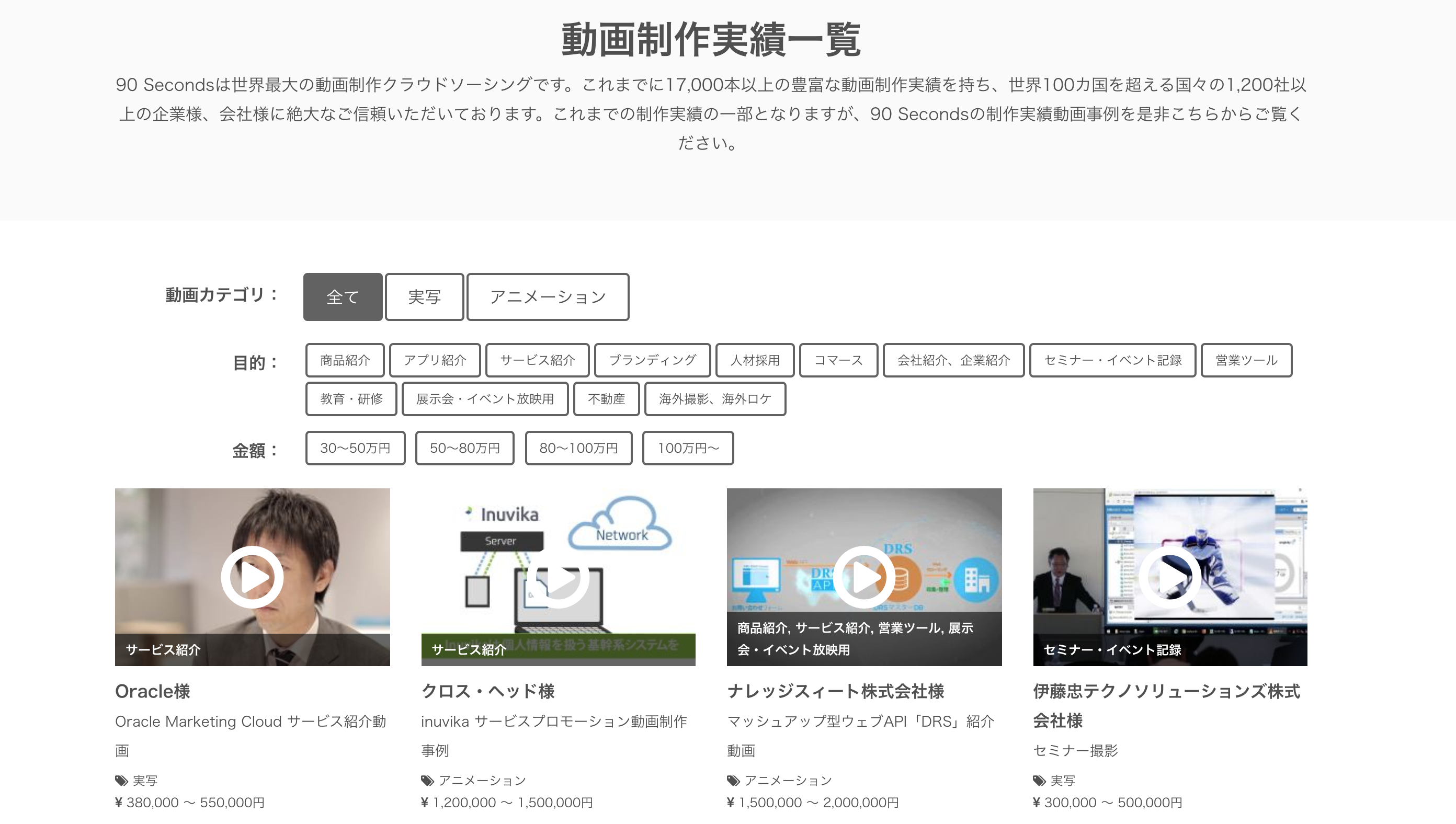Click tag icon beside 実写 under Oracle
Viewport: 1456px width, 824px height.
(x=121, y=781)
